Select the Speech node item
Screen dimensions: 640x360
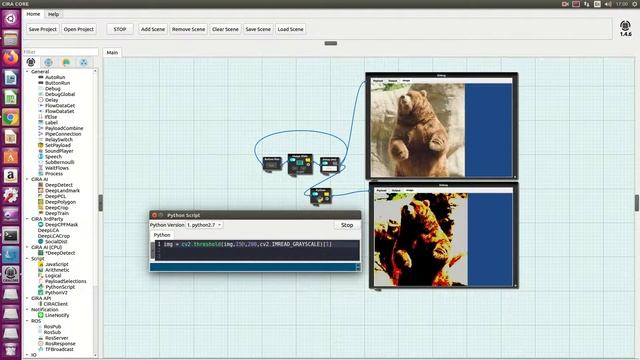pos(50,157)
